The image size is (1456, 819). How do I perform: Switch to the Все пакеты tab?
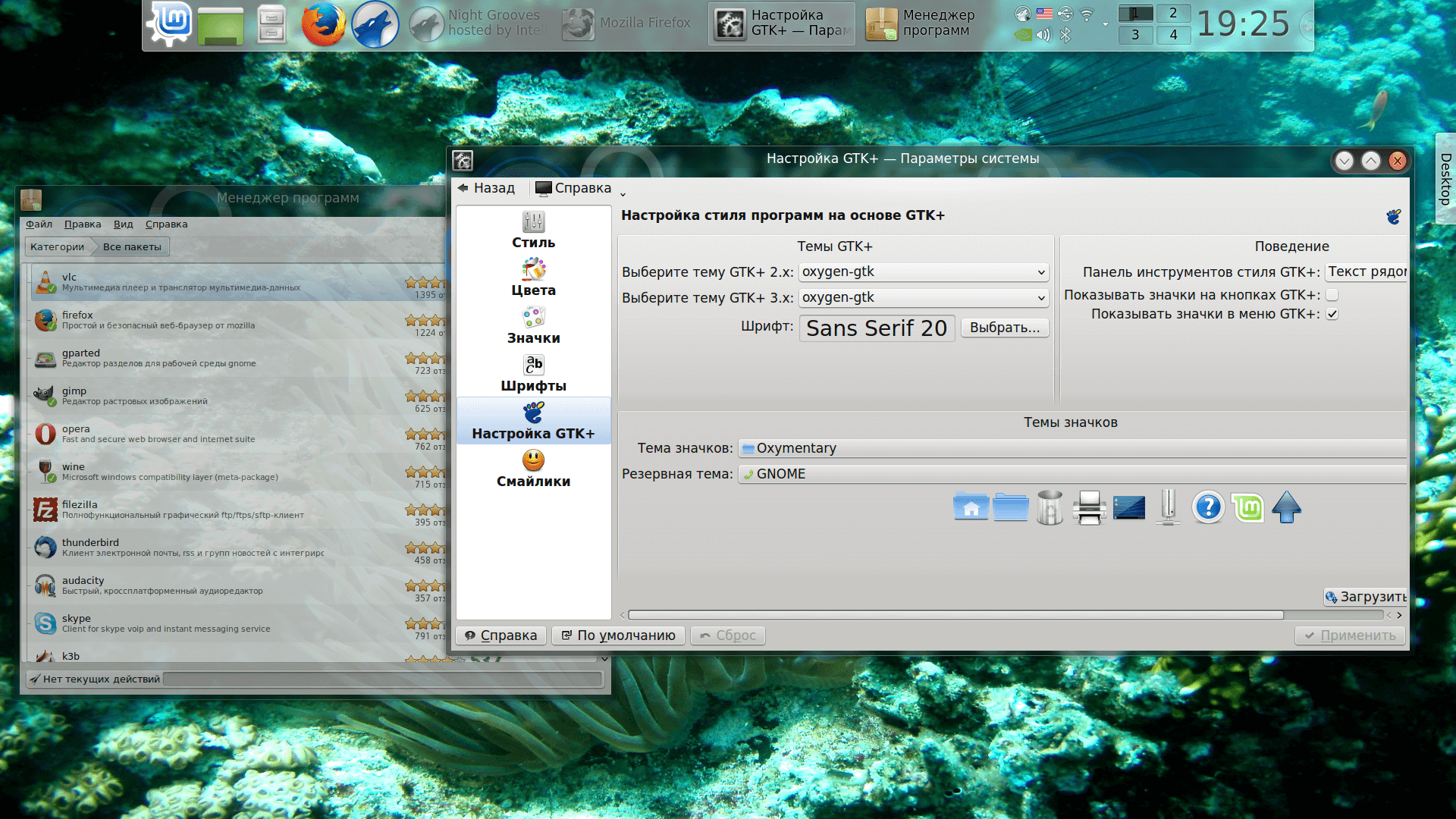point(132,247)
